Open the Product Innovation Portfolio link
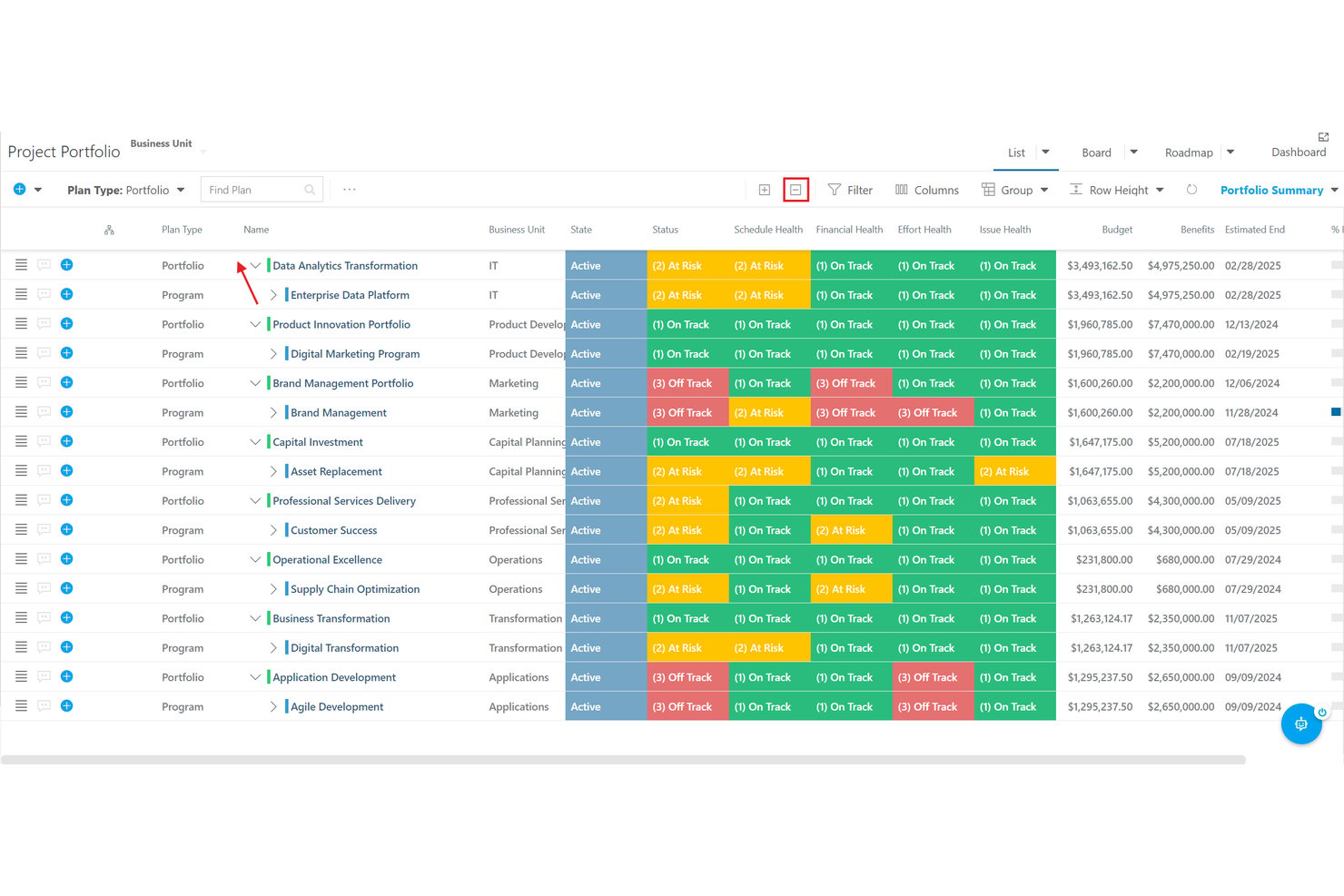Image resolution: width=1344 pixels, height=896 pixels. (341, 324)
